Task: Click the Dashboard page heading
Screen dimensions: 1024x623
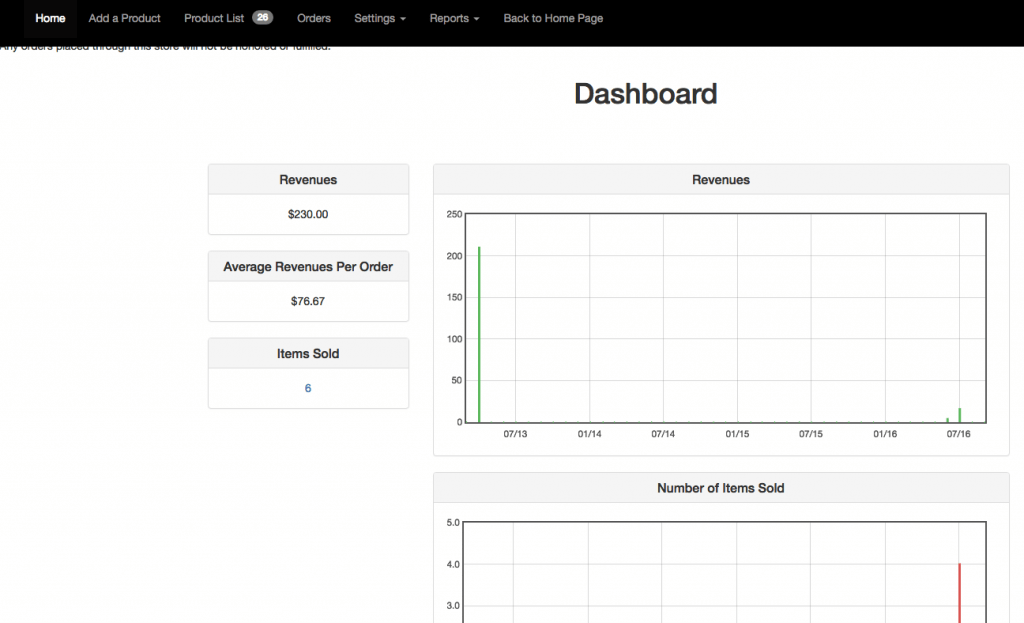Action: [645, 94]
